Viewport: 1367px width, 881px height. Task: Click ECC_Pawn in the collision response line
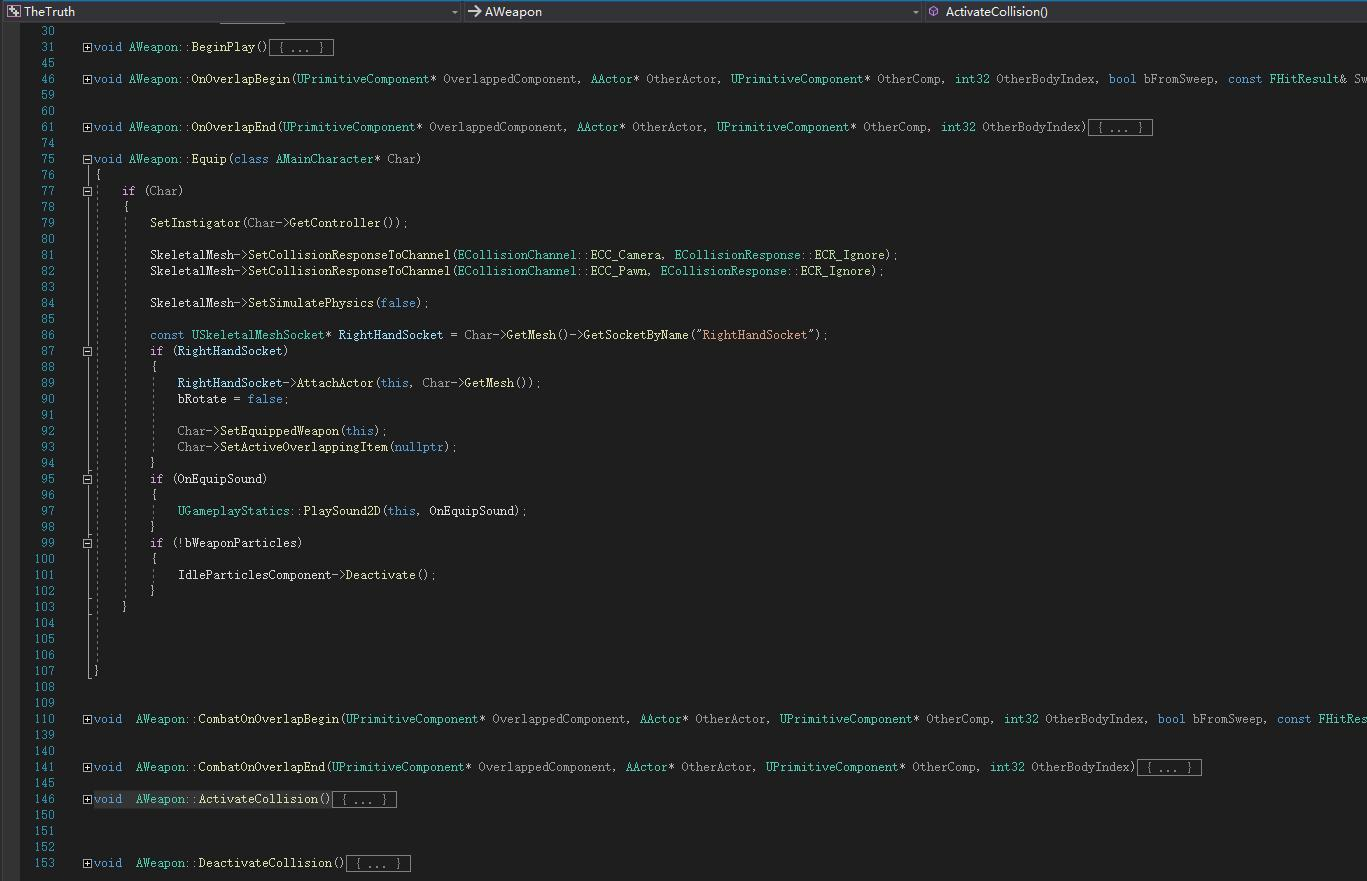pos(619,271)
